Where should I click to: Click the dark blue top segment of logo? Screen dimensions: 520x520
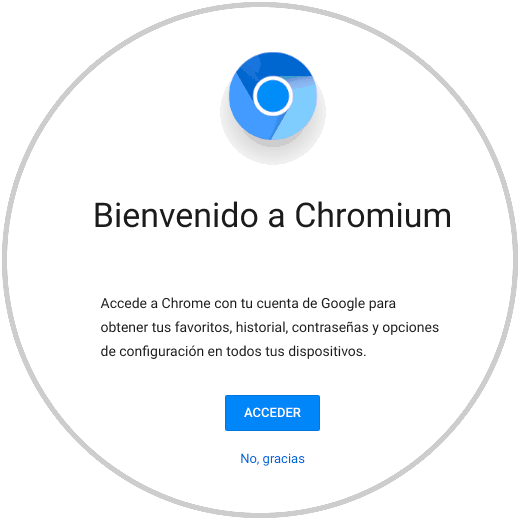point(273,65)
